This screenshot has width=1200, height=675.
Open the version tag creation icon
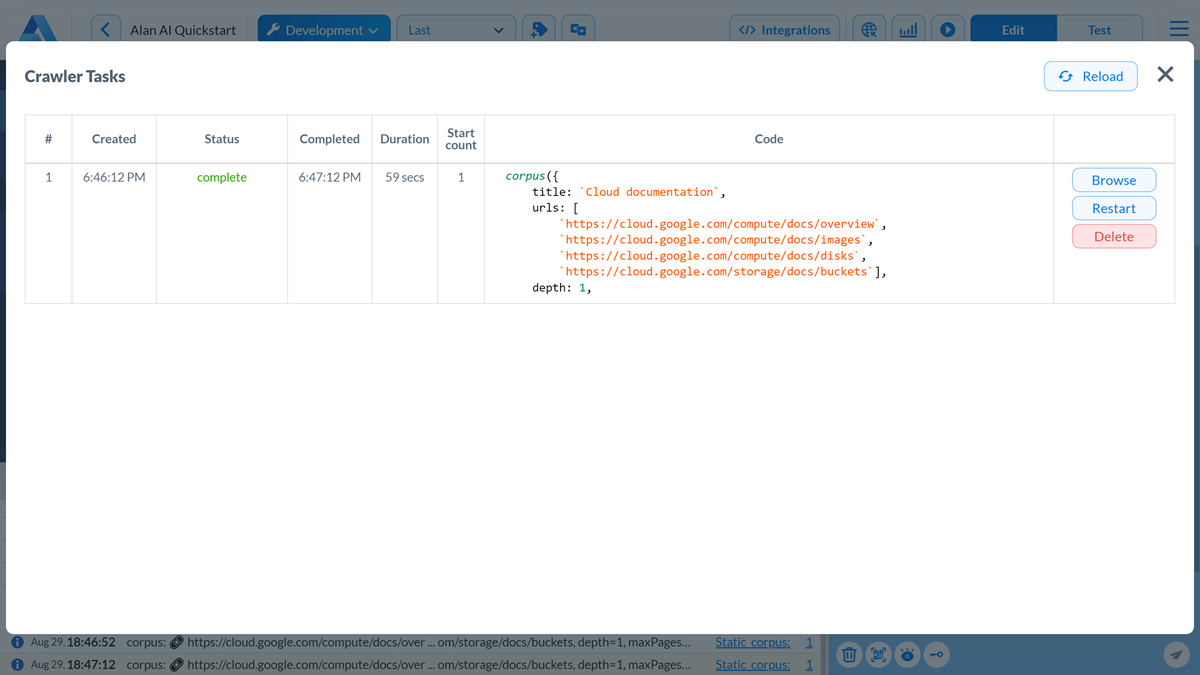tap(539, 29)
